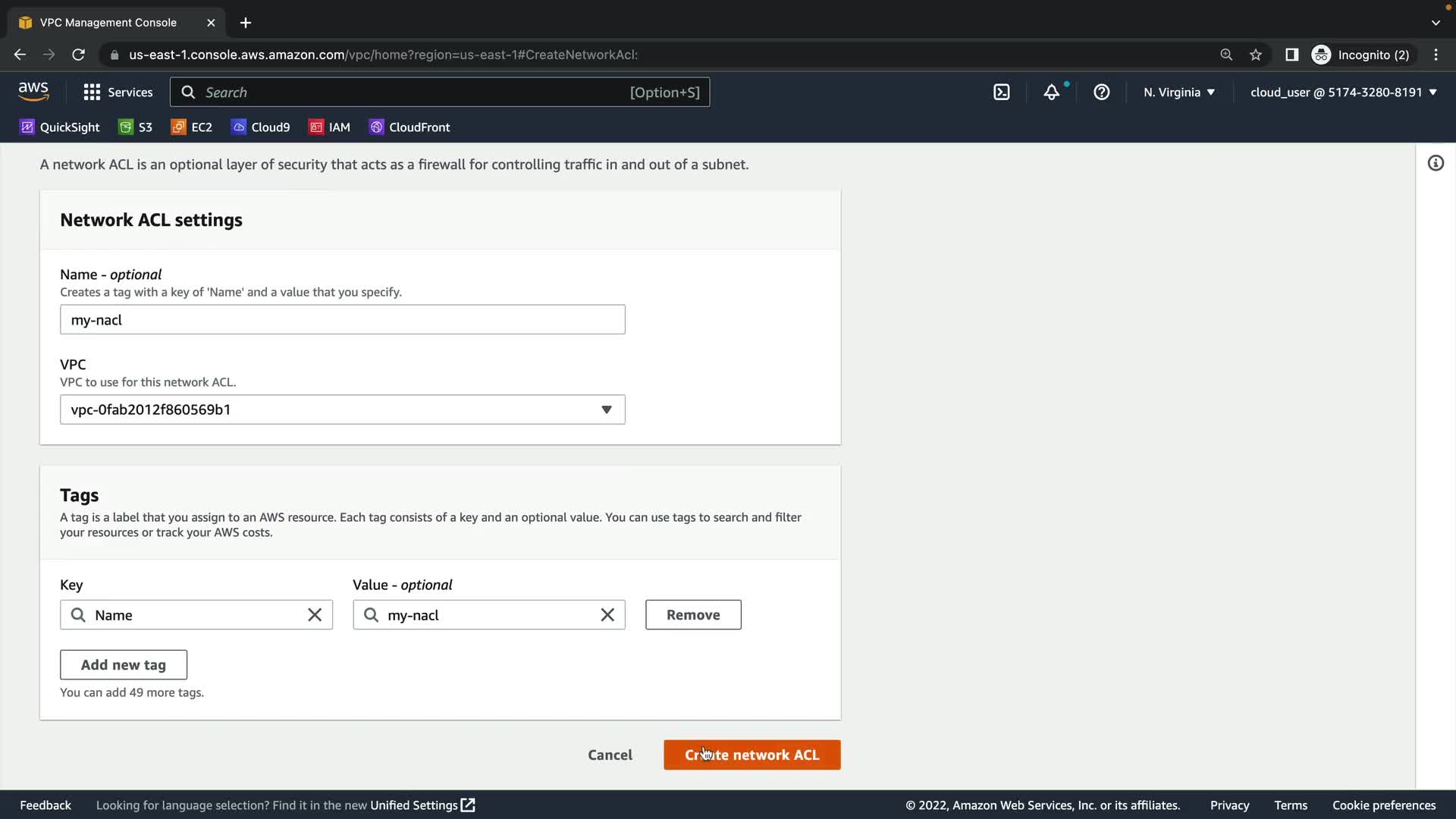The height and width of the screenshot is (819, 1456).
Task: Click Add new tag
Action: pos(124,665)
